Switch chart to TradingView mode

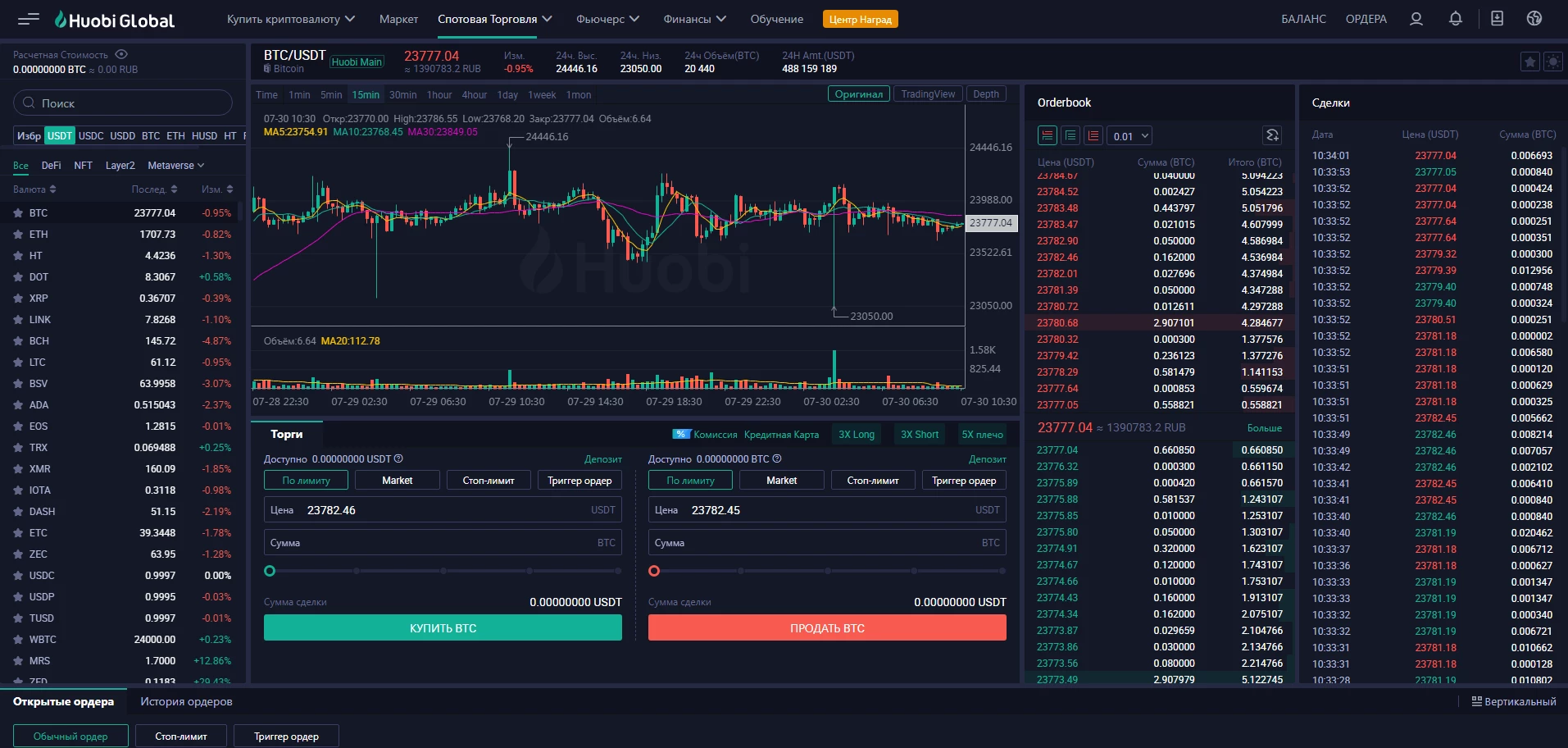(928, 94)
